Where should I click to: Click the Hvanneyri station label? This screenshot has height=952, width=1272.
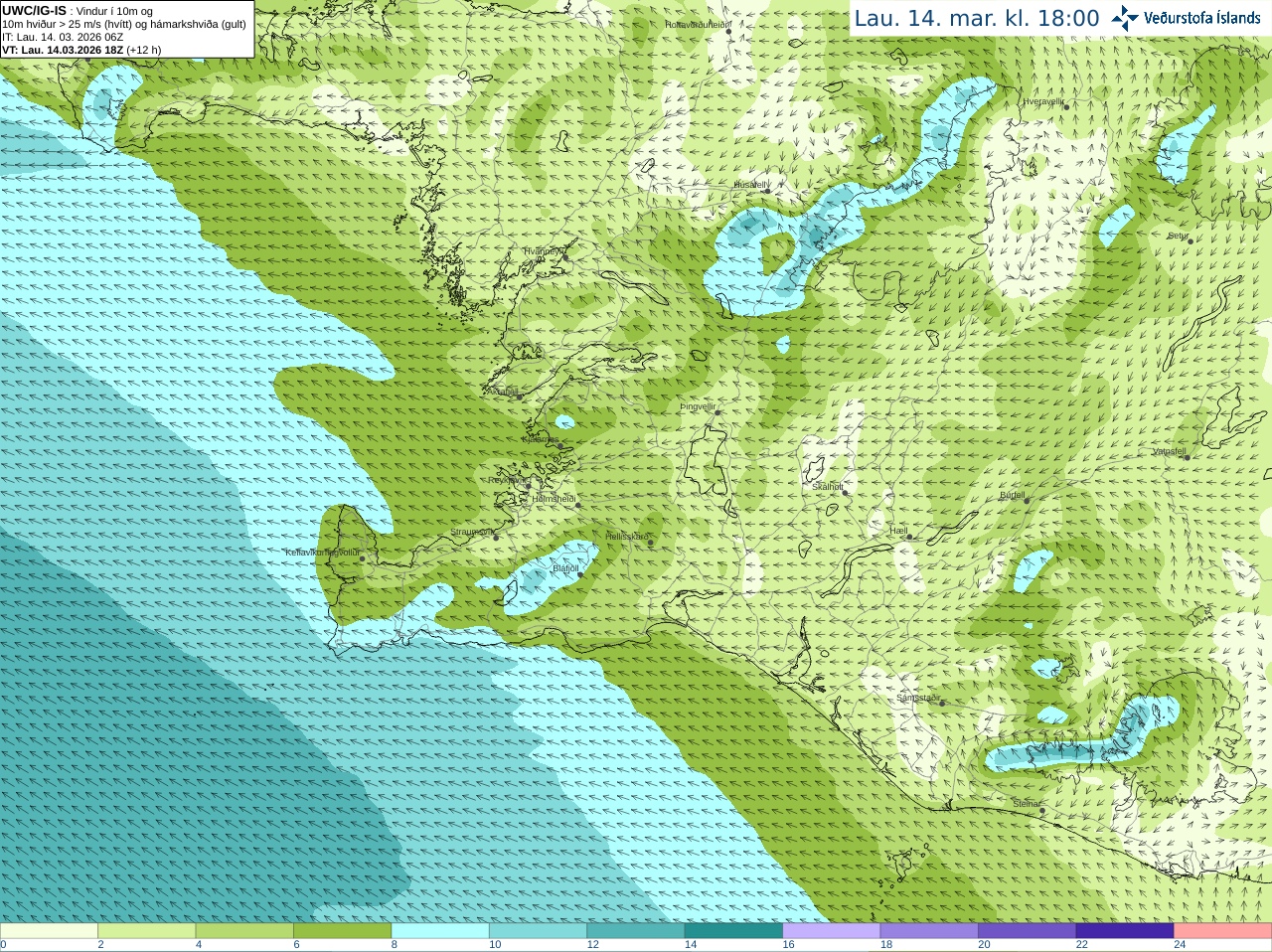coord(545,251)
